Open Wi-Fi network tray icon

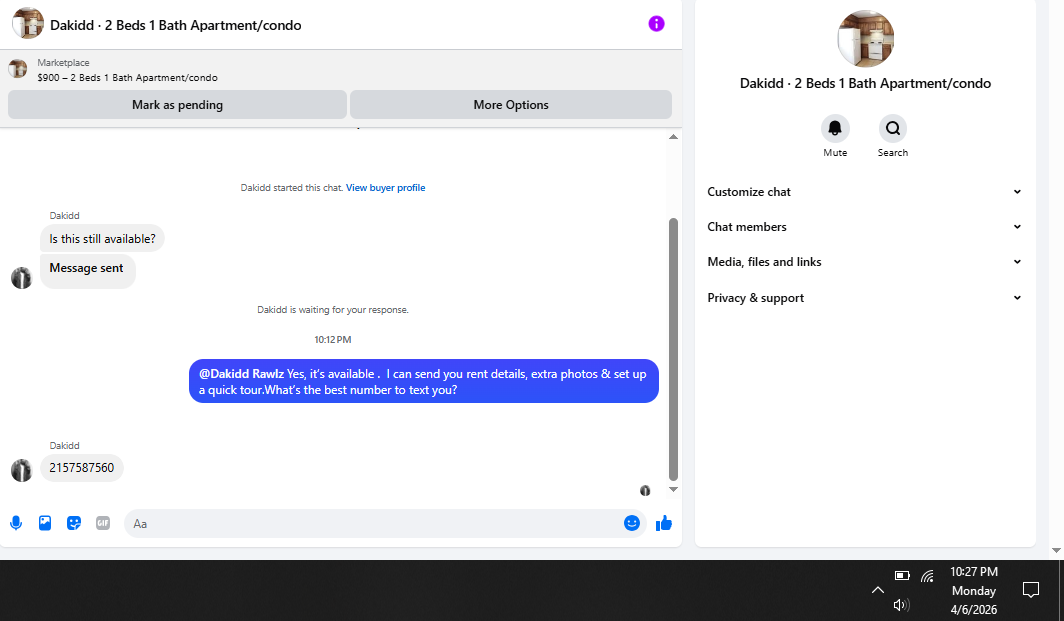(928, 576)
